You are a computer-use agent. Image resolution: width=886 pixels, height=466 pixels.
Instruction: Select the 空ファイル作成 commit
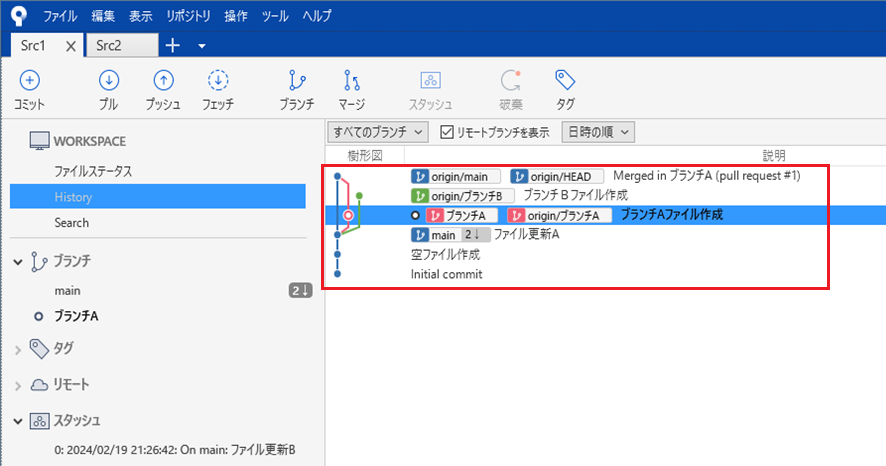tap(445, 255)
